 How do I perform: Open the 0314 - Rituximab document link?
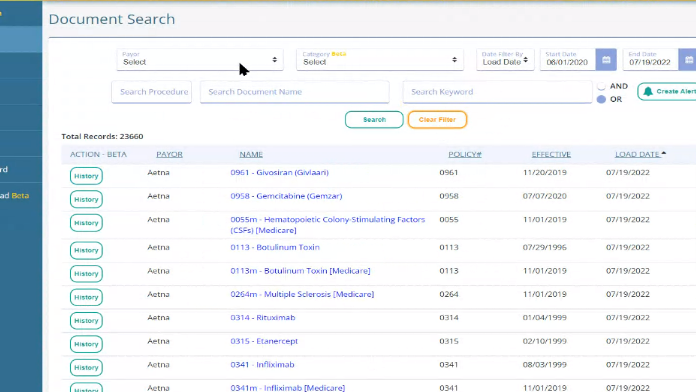tap(263, 318)
